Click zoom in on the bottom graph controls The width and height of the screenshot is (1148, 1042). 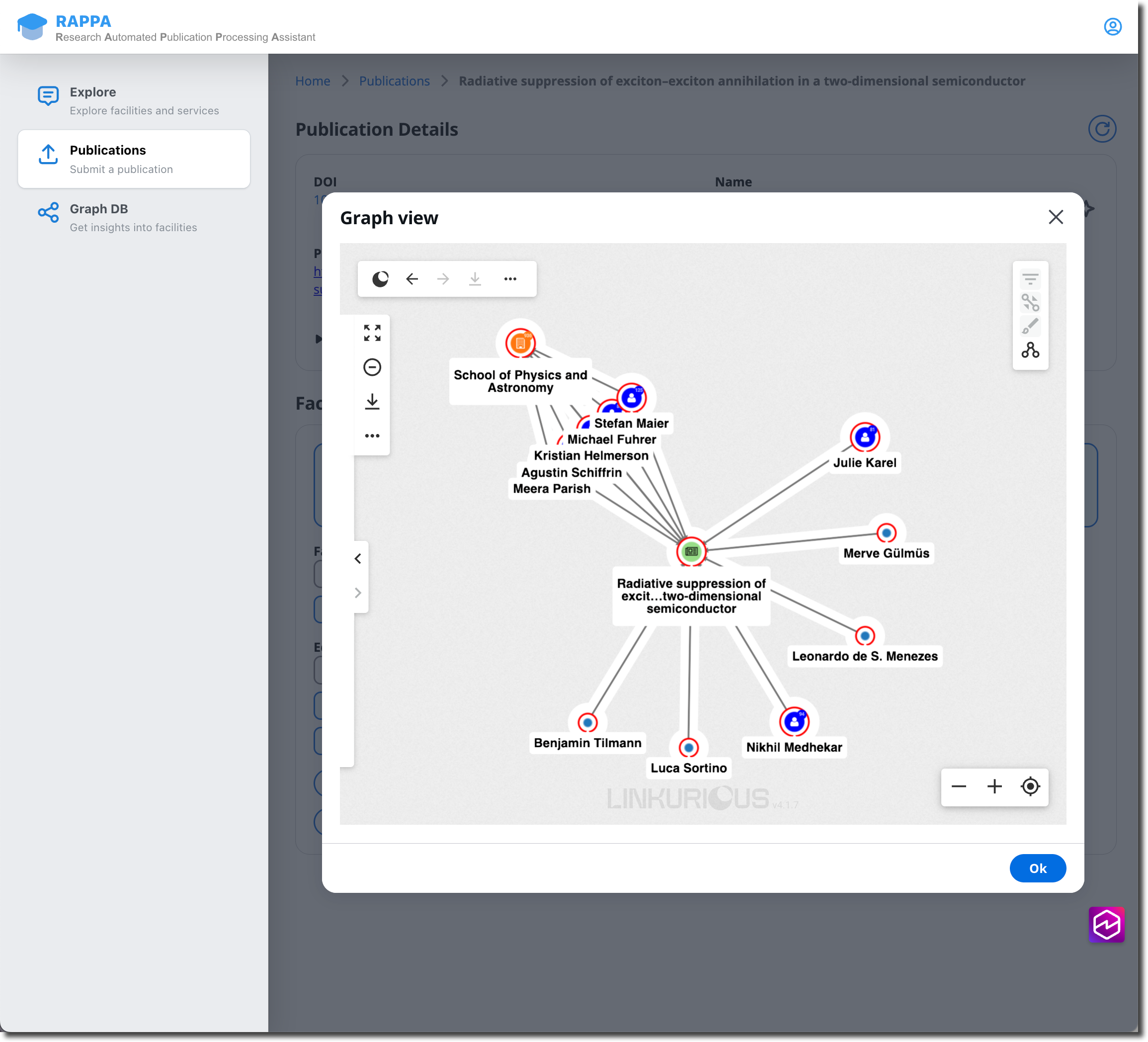pyautogui.click(x=994, y=786)
